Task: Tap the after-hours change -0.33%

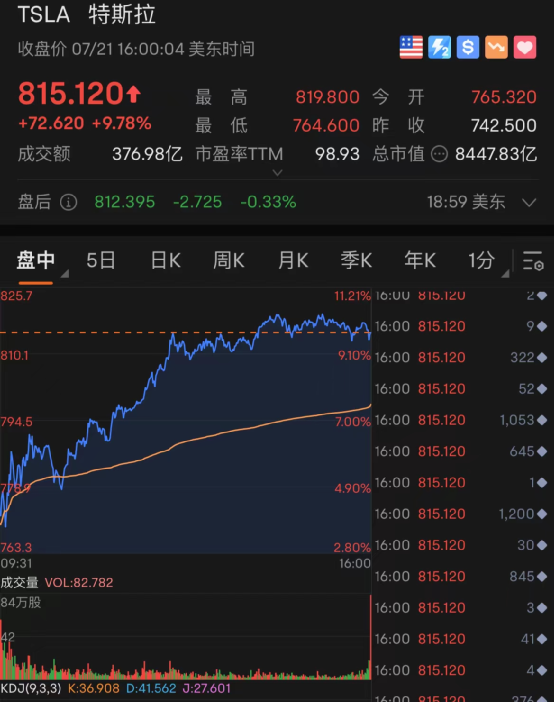Action: [268, 202]
